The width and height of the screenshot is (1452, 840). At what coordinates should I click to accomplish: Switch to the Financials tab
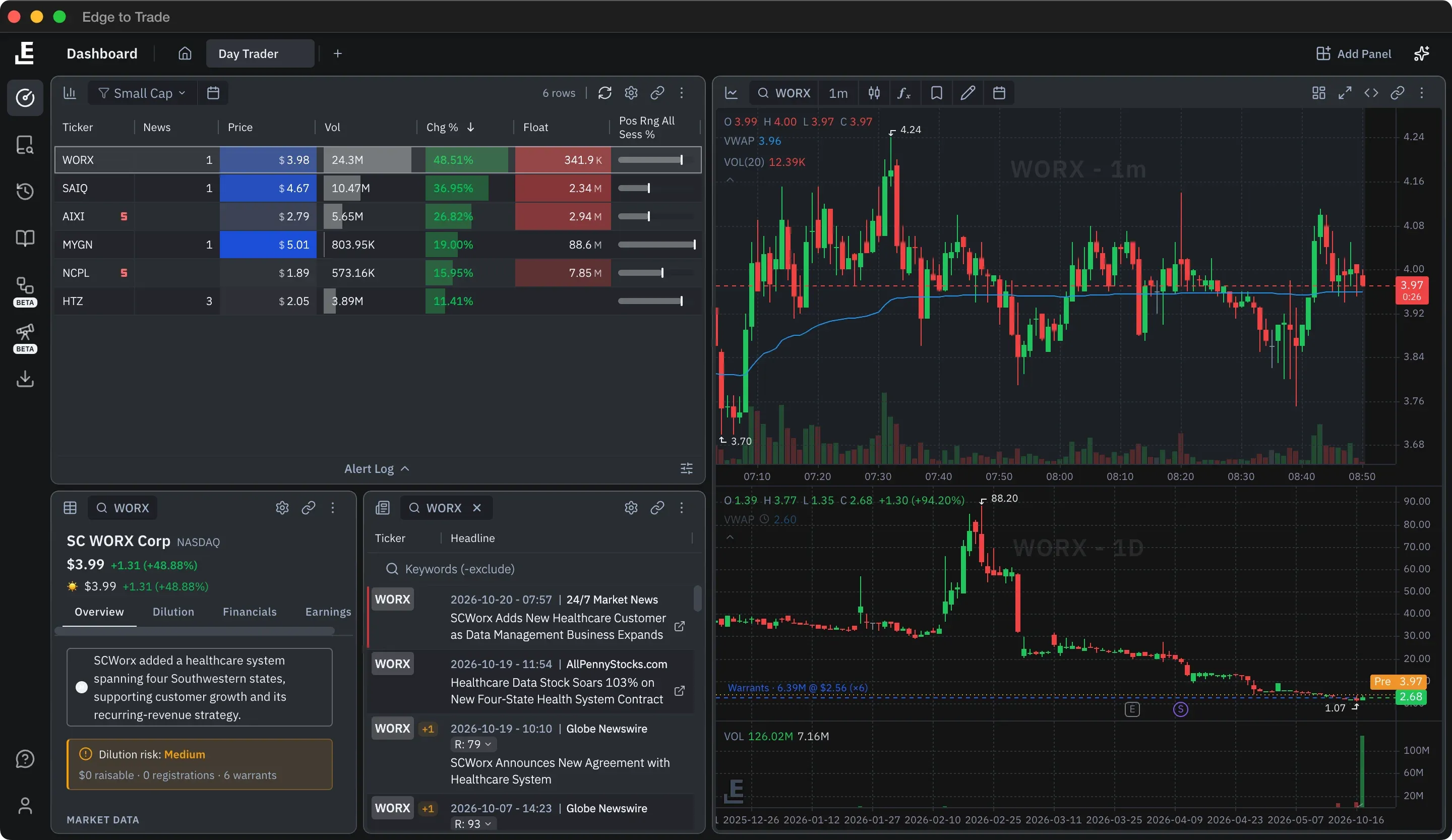click(x=250, y=612)
